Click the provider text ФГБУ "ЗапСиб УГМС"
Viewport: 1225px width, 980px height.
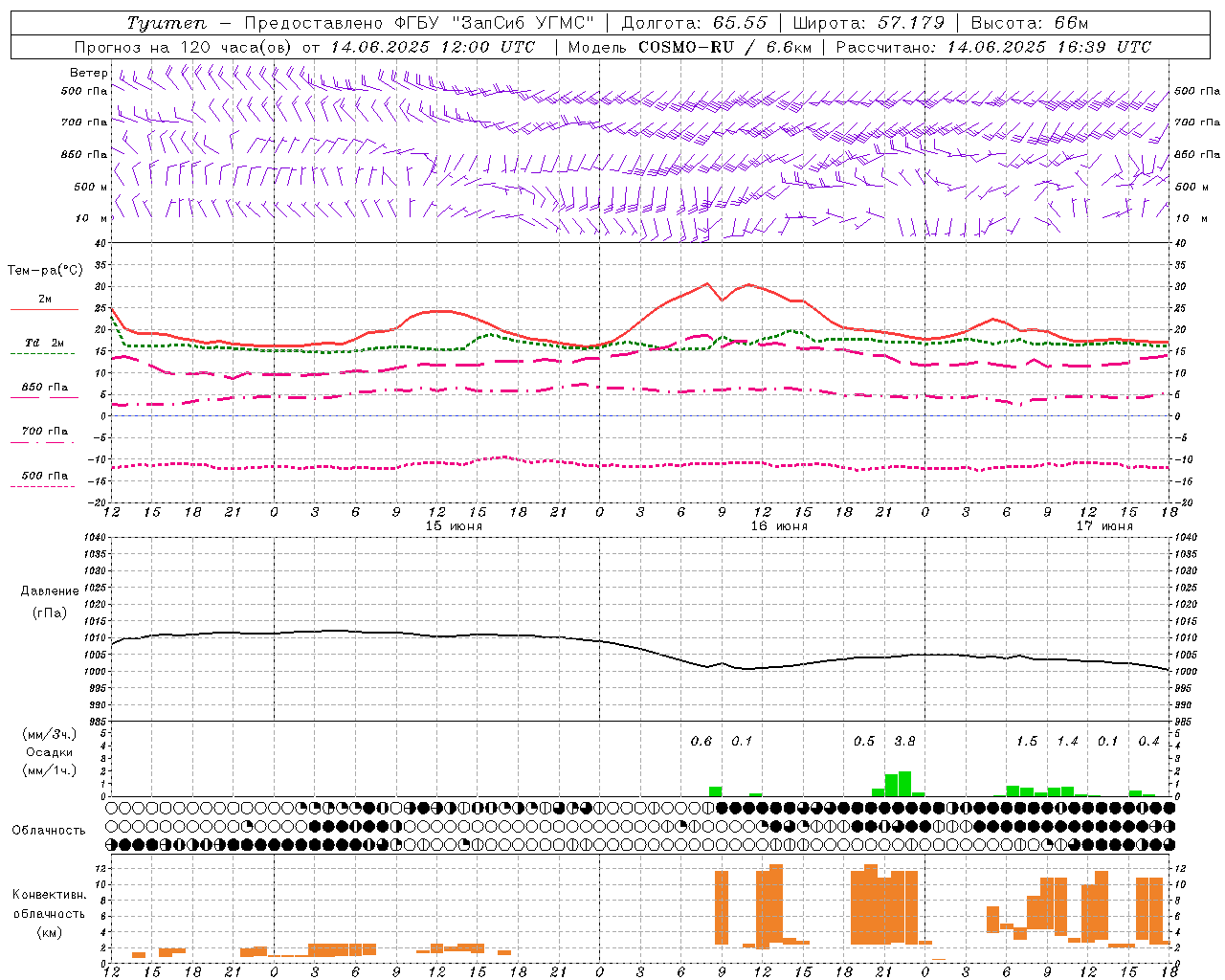pyautogui.click(x=495, y=23)
